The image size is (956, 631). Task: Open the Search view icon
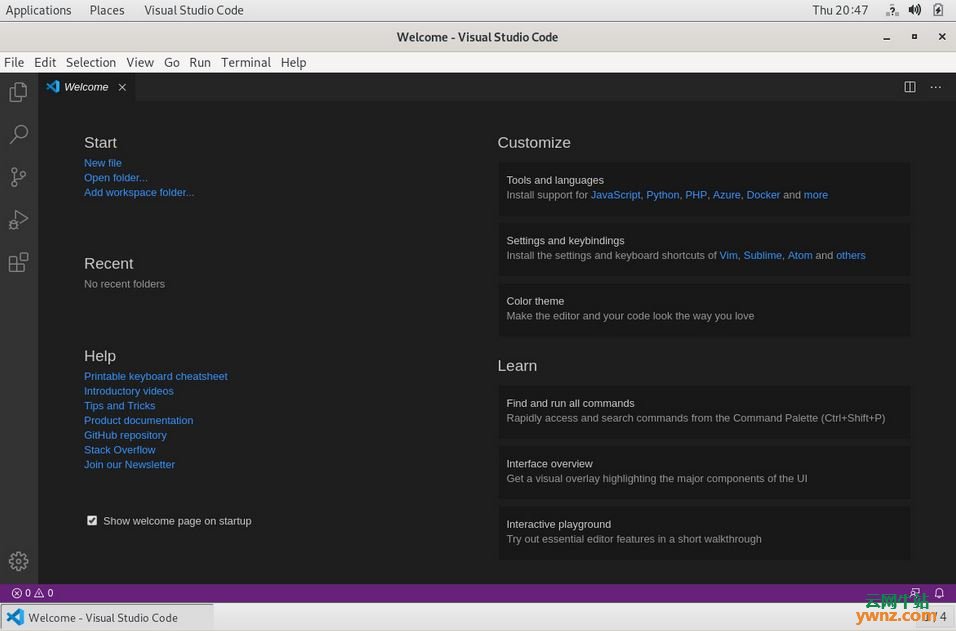[x=18, y=134]
